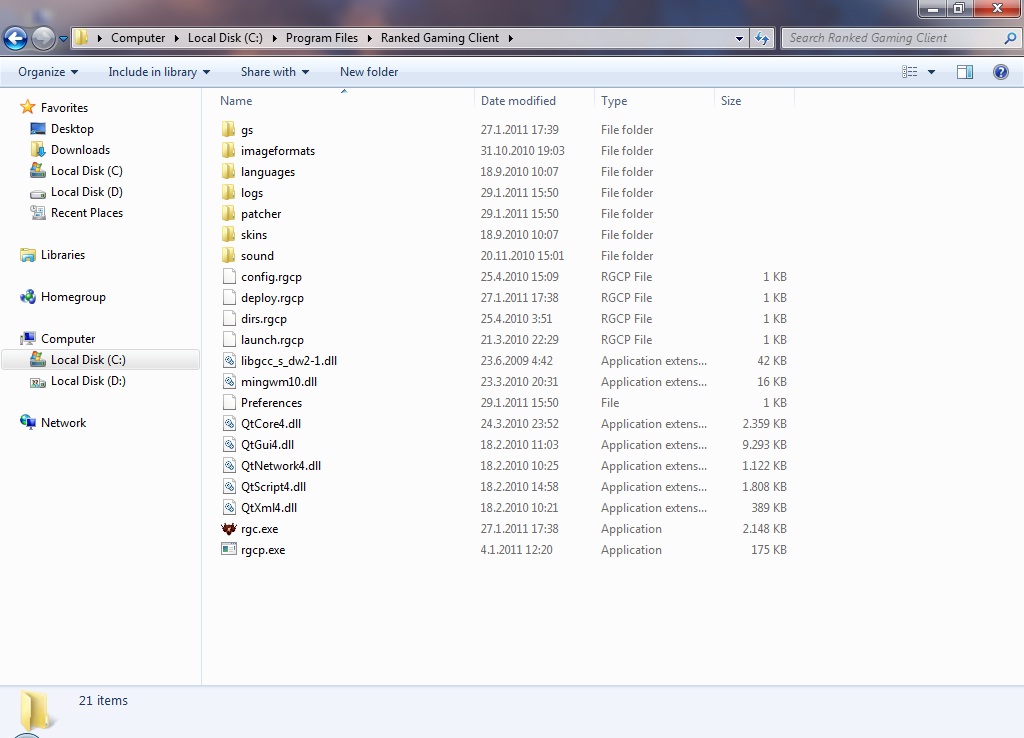The image size is (1024, 738).
Task: Select Computer in the address breadcrumb
Action: click(138, 38)
